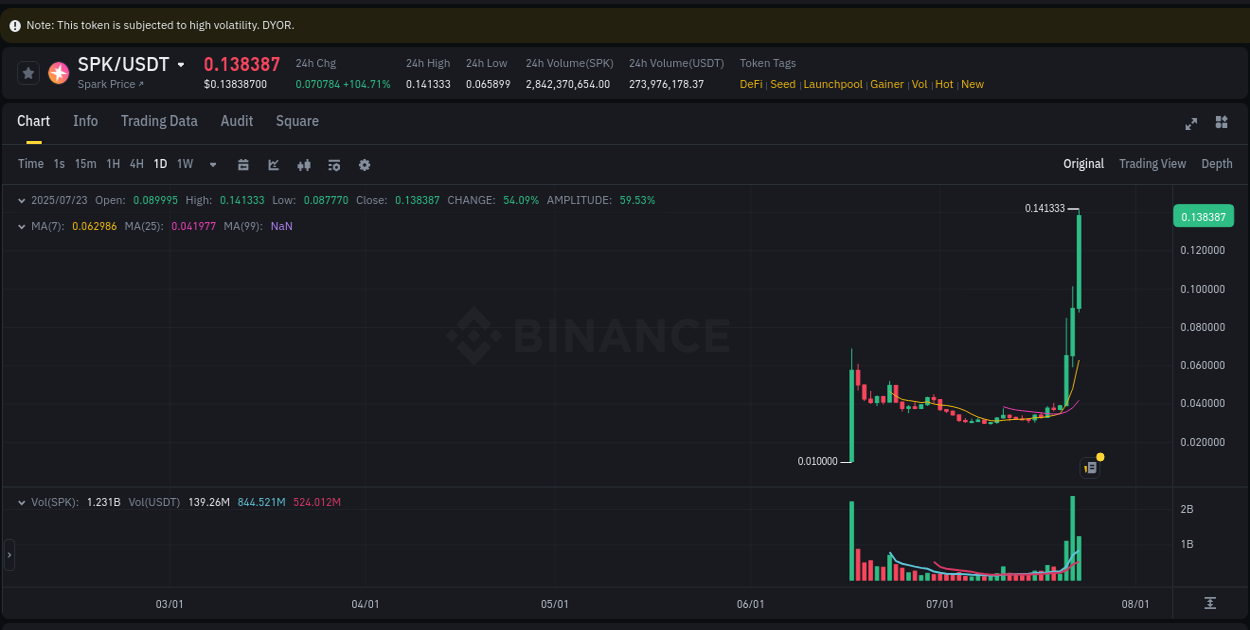Select the line chart style icon
This screenshot has height=630, width=1250.
[x=273, y=164]
